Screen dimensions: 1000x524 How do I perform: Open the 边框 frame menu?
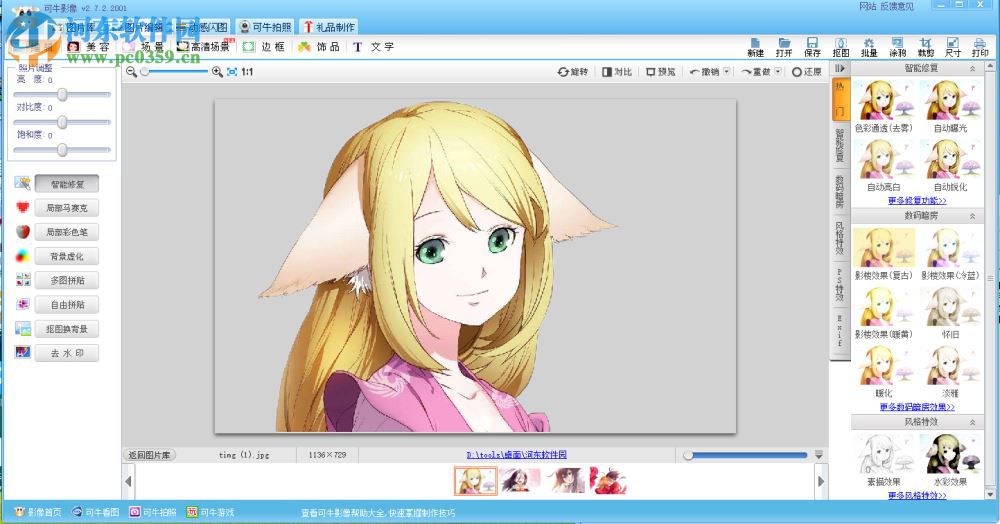coord(264,47)
